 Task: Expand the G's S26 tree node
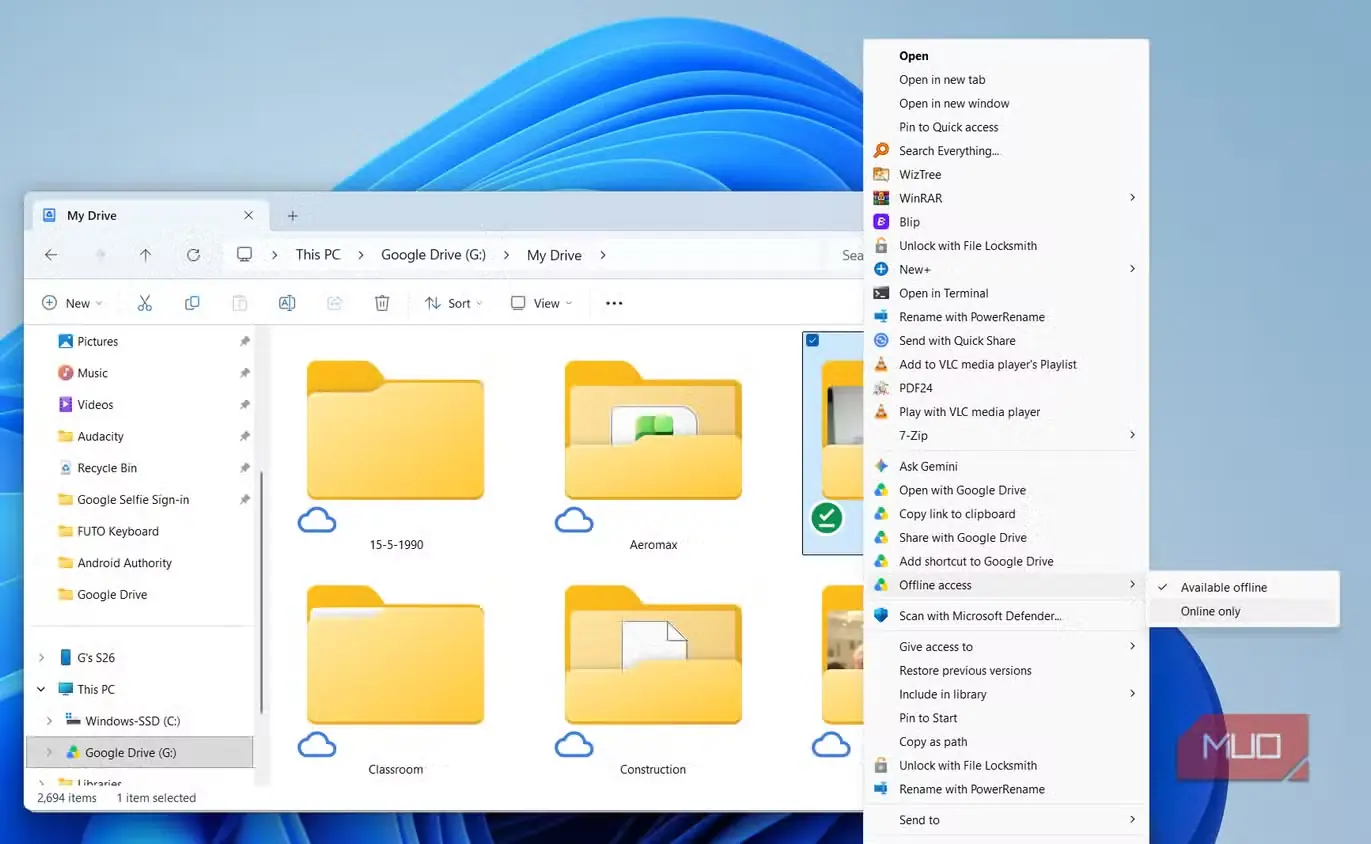click(x=41, y=658)
